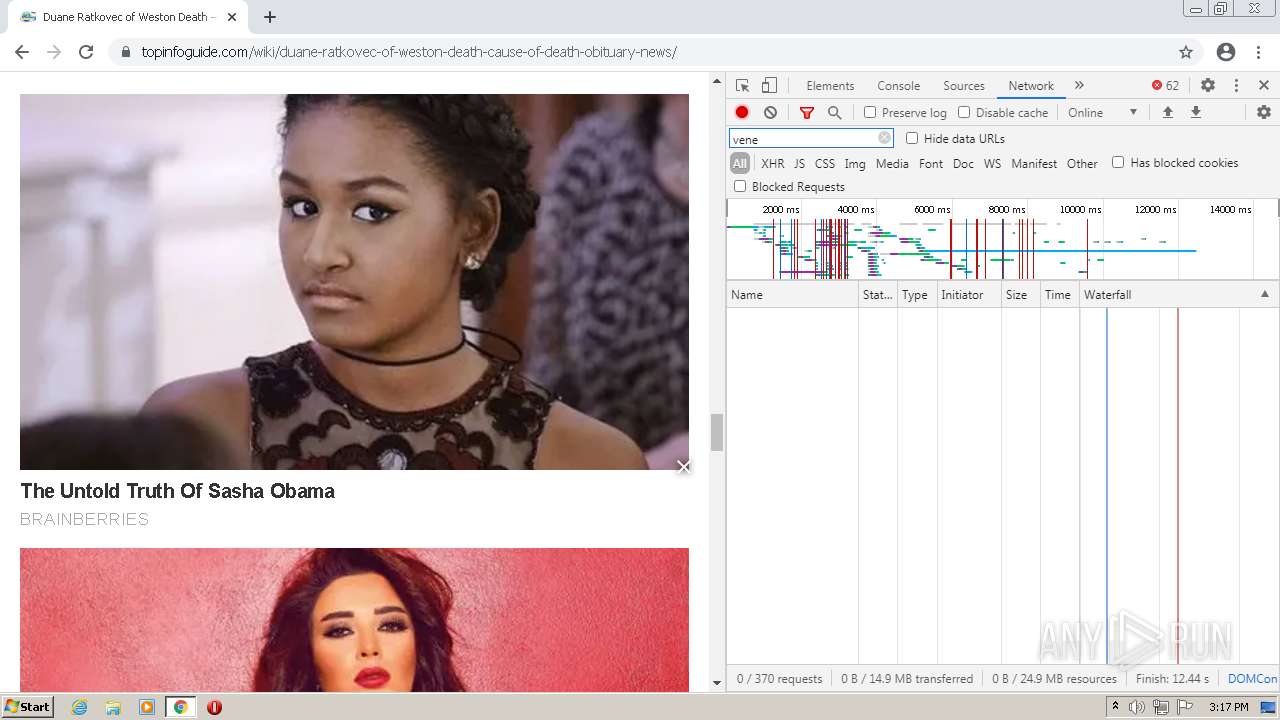The image size is (1280, 720).
Task: Click the red error count badge 62
Action: click(1165, 86)
